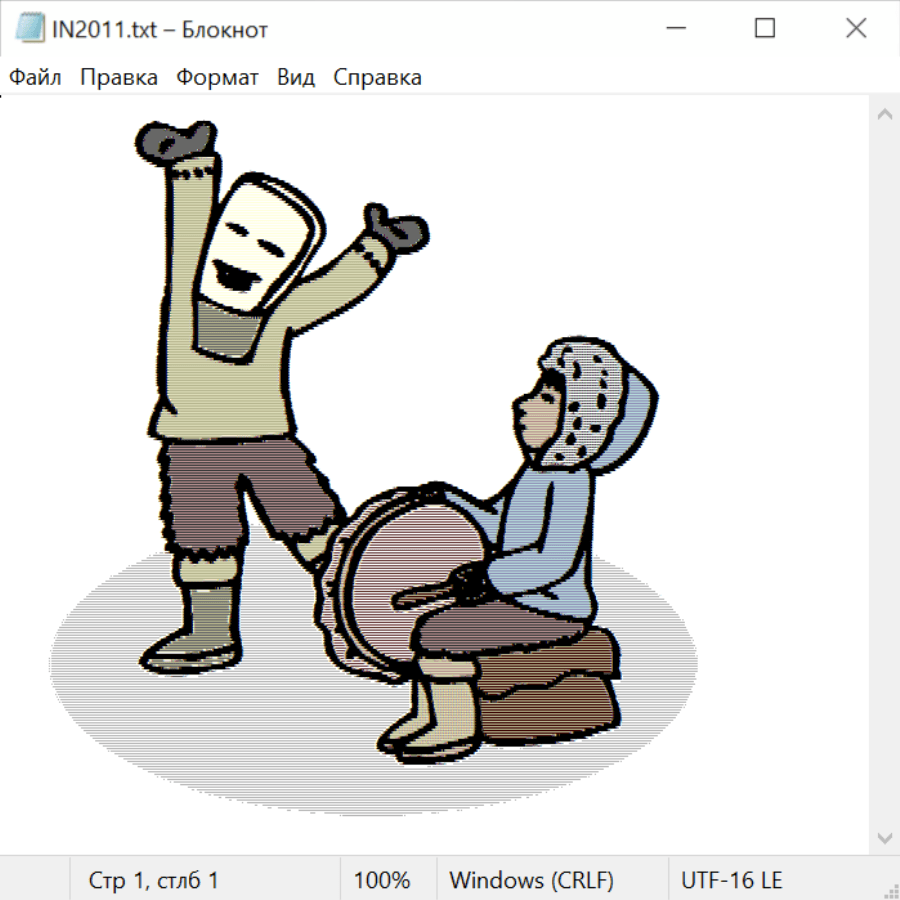Maximize the Блокнот window
The width and height of the screenshot is (900, 900).
[x=765, y=29]
